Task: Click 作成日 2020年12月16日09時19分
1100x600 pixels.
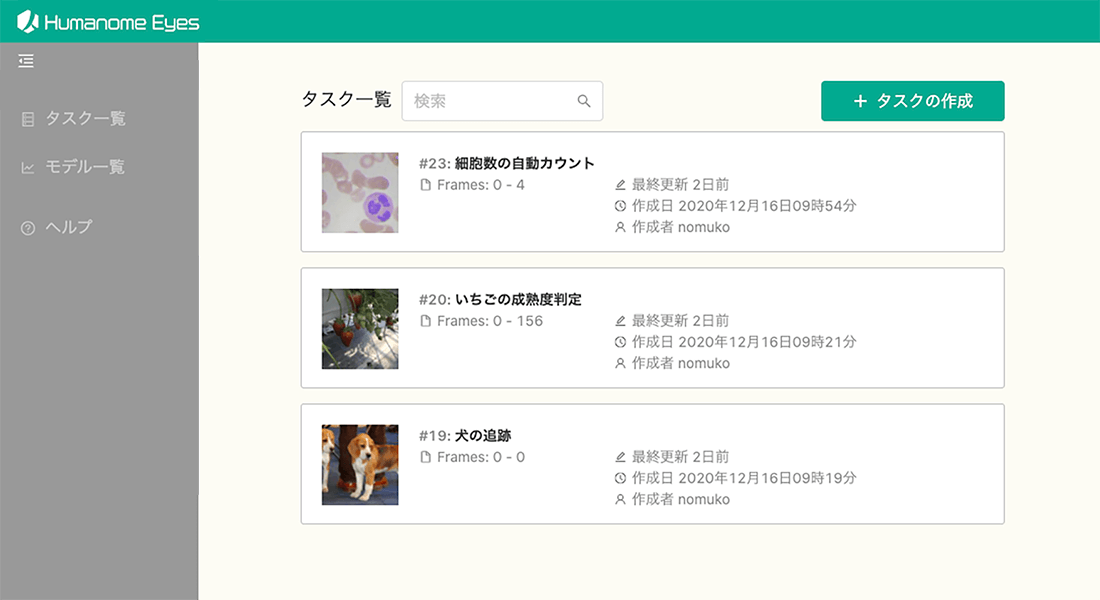Action: (x=744, y=479)
